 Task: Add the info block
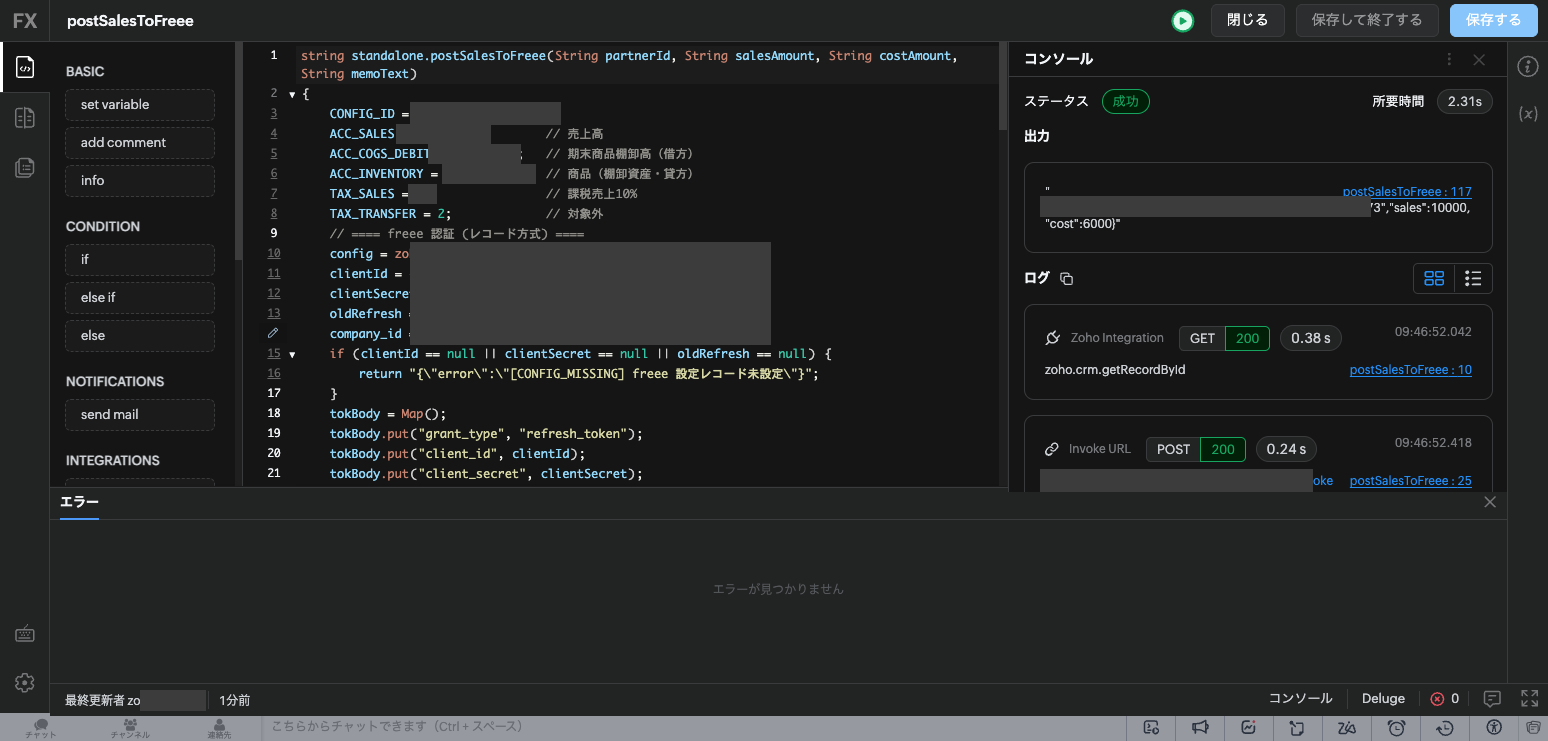click(x=140, y=181)
